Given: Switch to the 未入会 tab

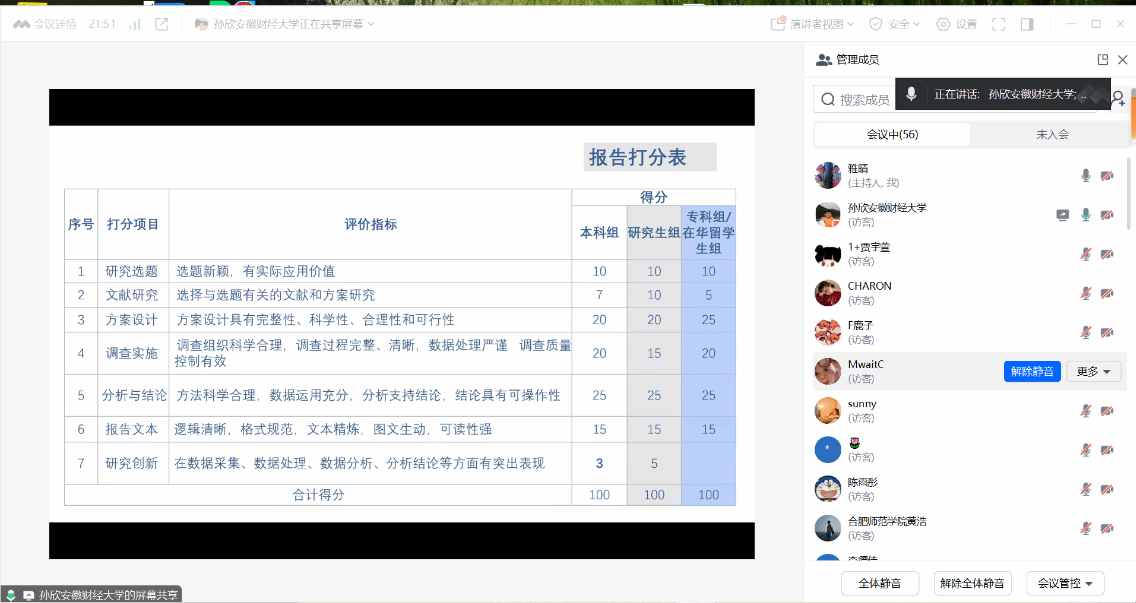Looking at the screenshot, I should (x=1052, y=135).
